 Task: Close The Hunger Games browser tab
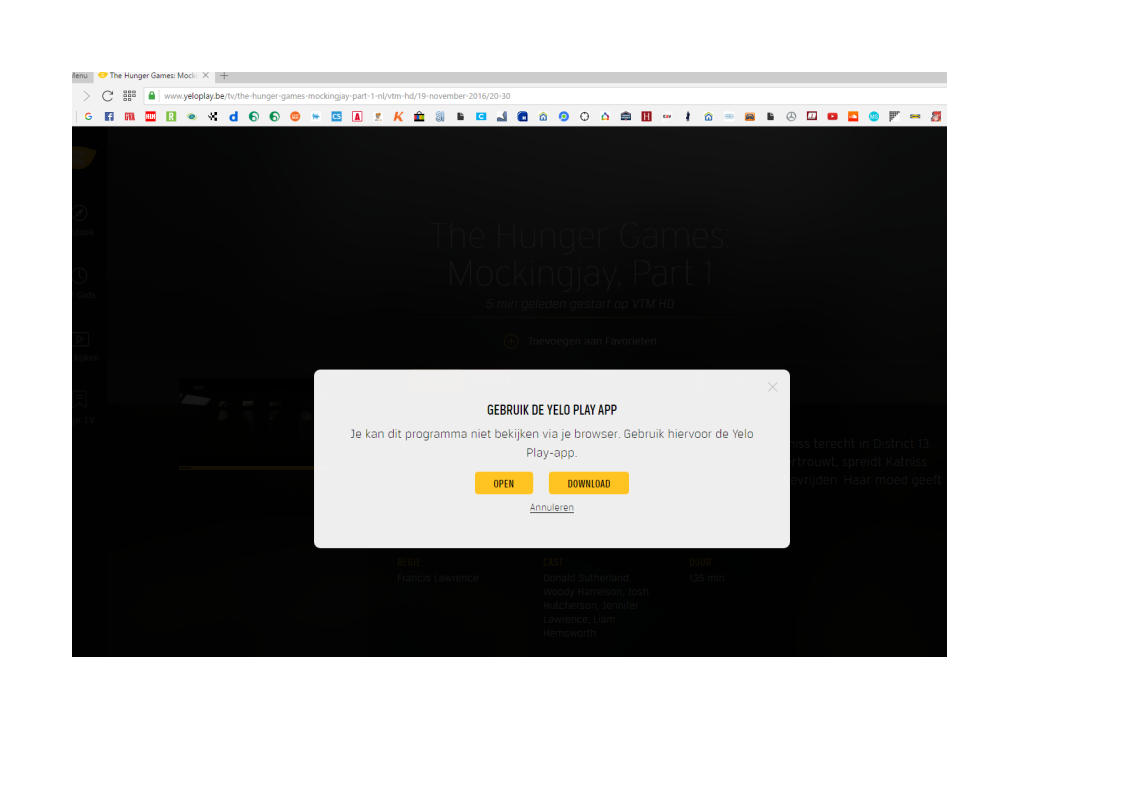[x=206, y=76]
